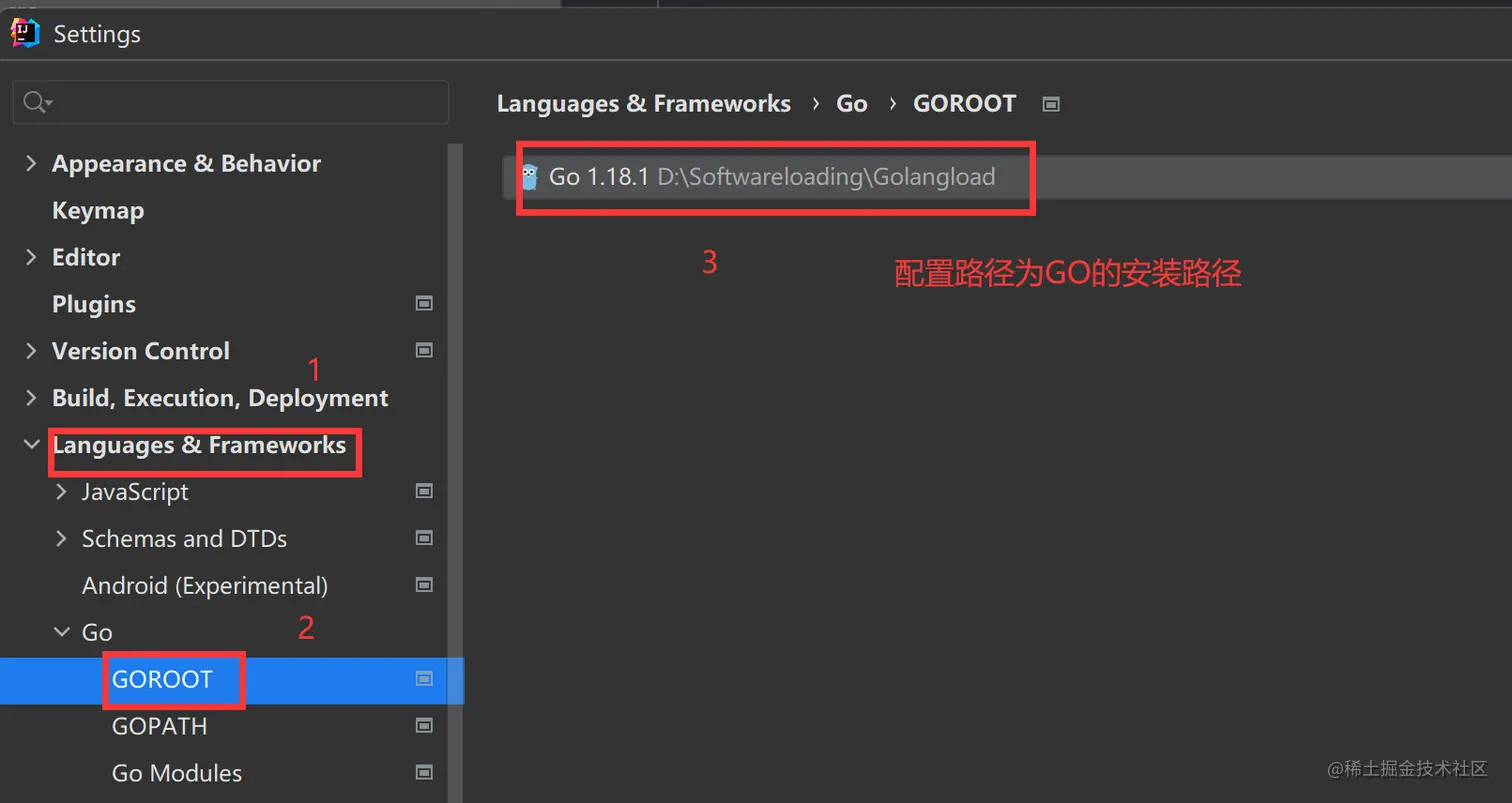Image resolution: width=1512 pixels, height=803 pixels.
Task: Expand the Version Control section
Action: tap(31, 351)
